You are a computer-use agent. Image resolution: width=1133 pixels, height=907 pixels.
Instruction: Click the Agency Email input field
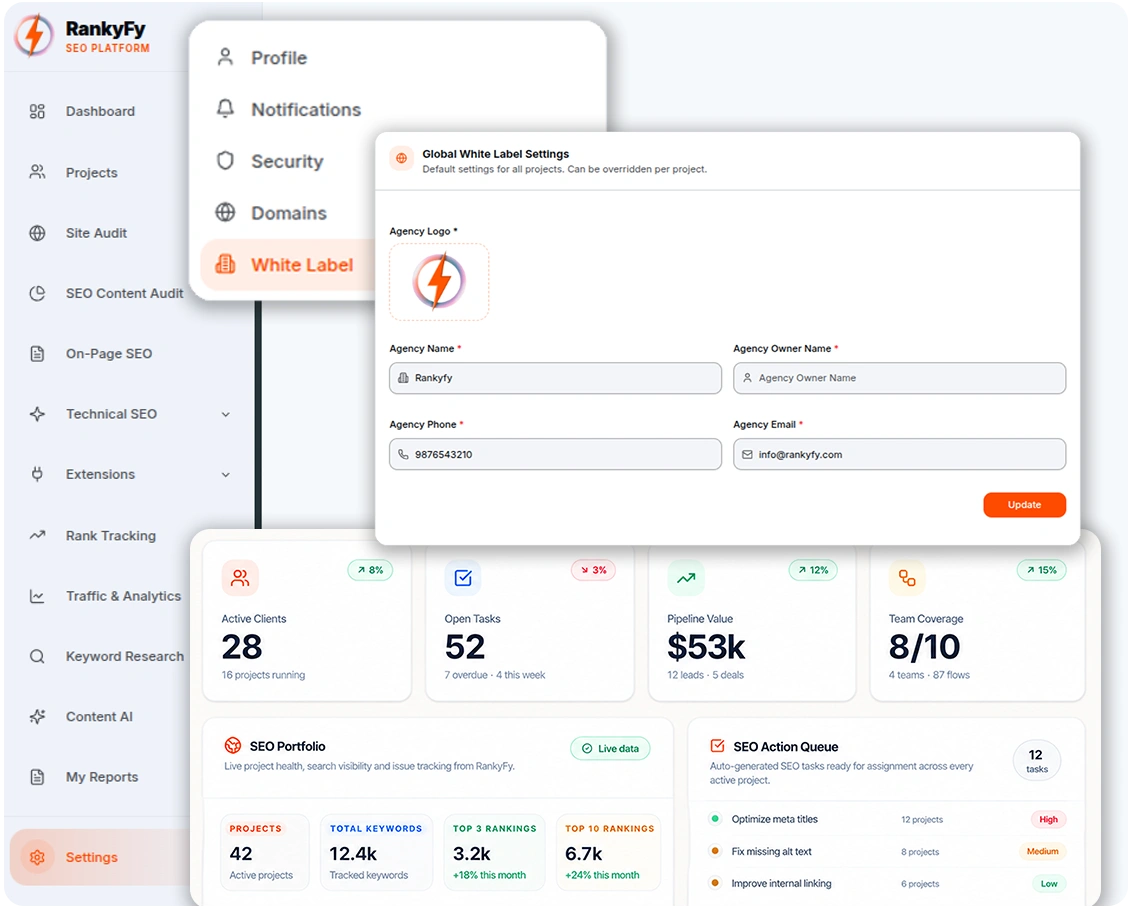(x=899, y=454)
